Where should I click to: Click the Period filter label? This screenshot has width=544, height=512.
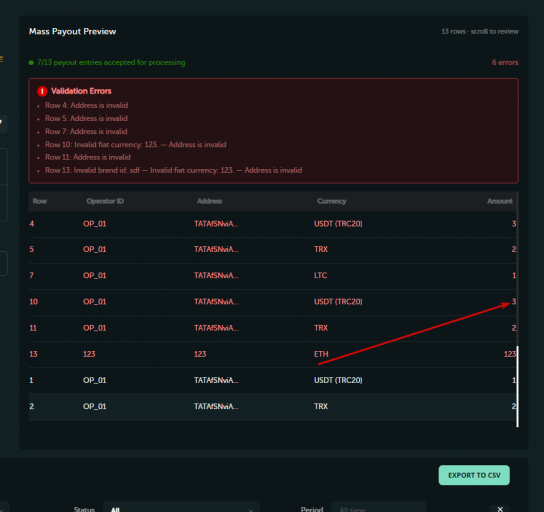(312, 509)
